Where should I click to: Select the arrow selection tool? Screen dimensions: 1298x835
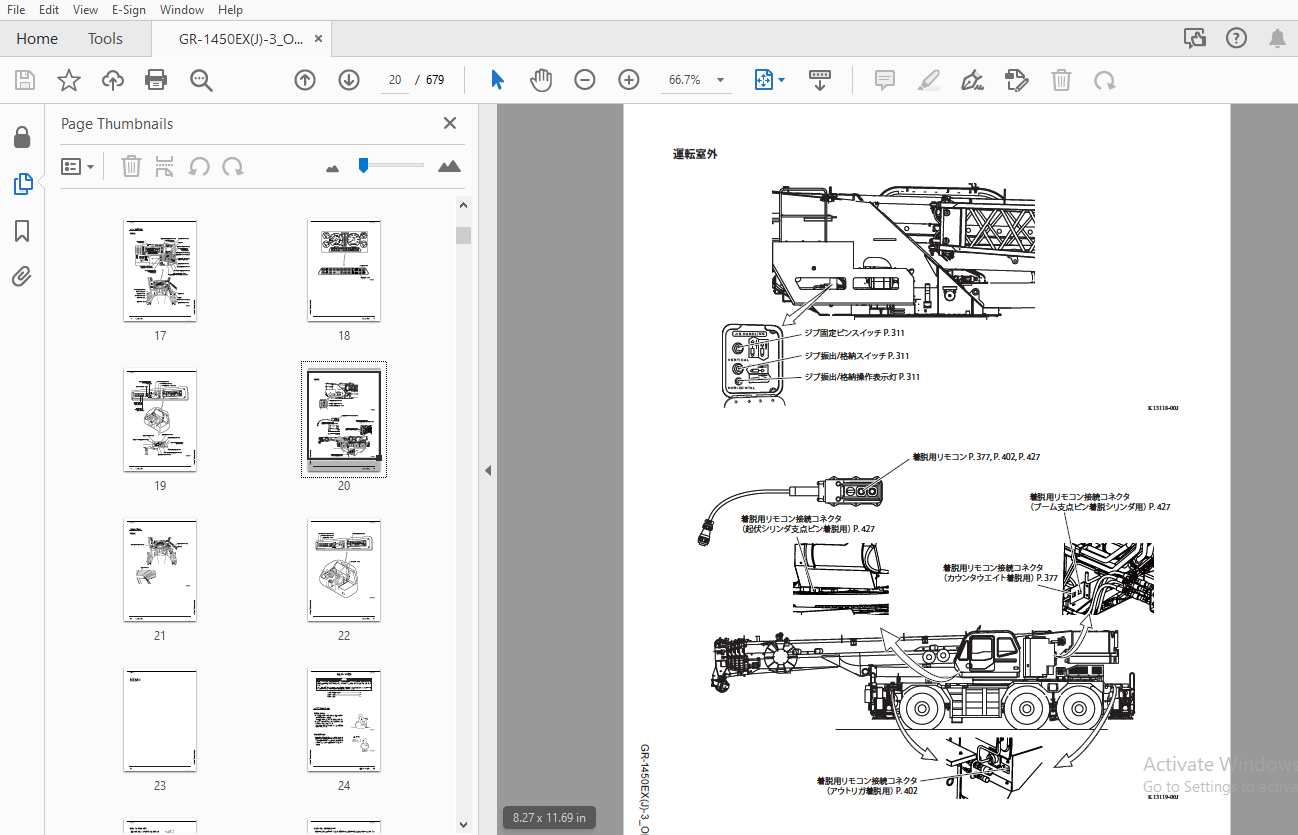coord(497,80)
